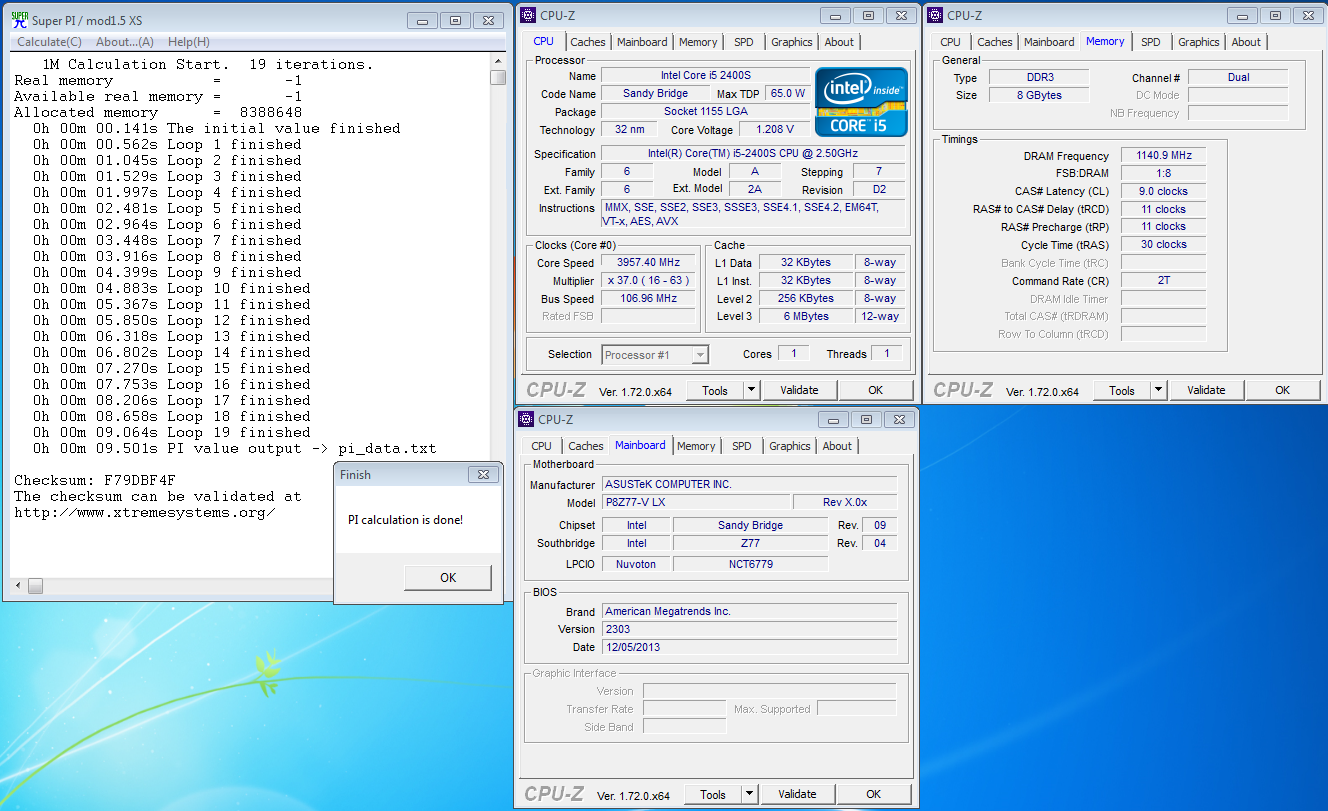Select CPU tab in Memory window
Screen dimensions: 1328x811
click(951, 42)
